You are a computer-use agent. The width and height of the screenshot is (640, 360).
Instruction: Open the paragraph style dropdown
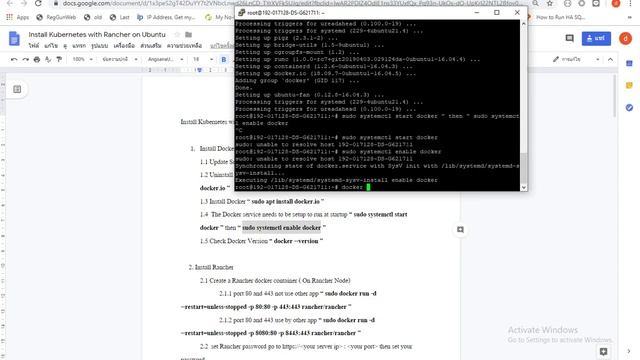(120, 60)
